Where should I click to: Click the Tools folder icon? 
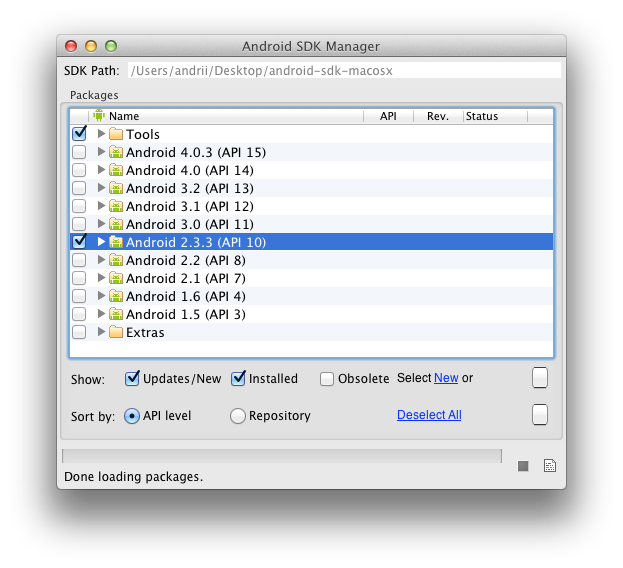point(116,134)
